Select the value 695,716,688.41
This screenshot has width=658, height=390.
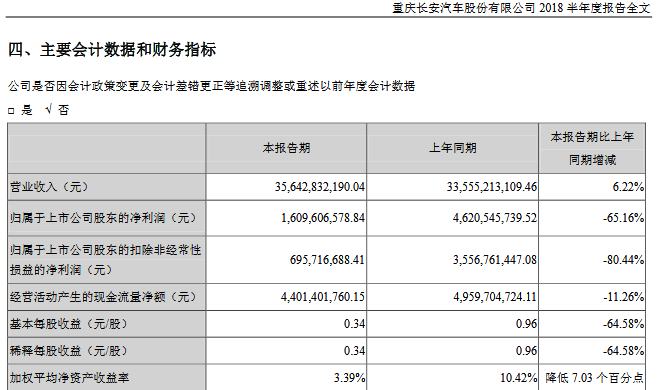(x=327, y=260)
